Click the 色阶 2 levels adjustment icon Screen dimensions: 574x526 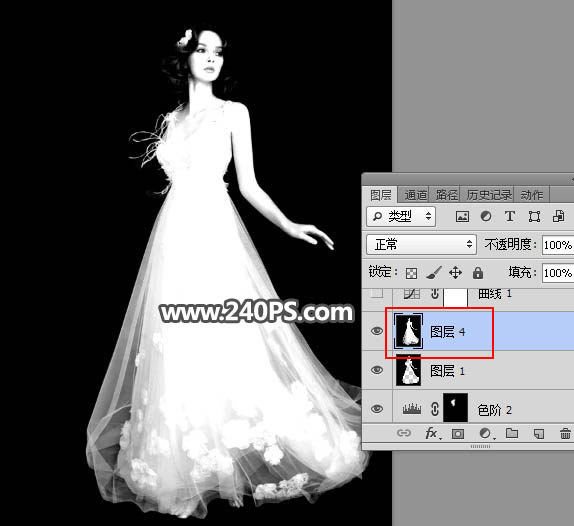[x=412, y=409]
